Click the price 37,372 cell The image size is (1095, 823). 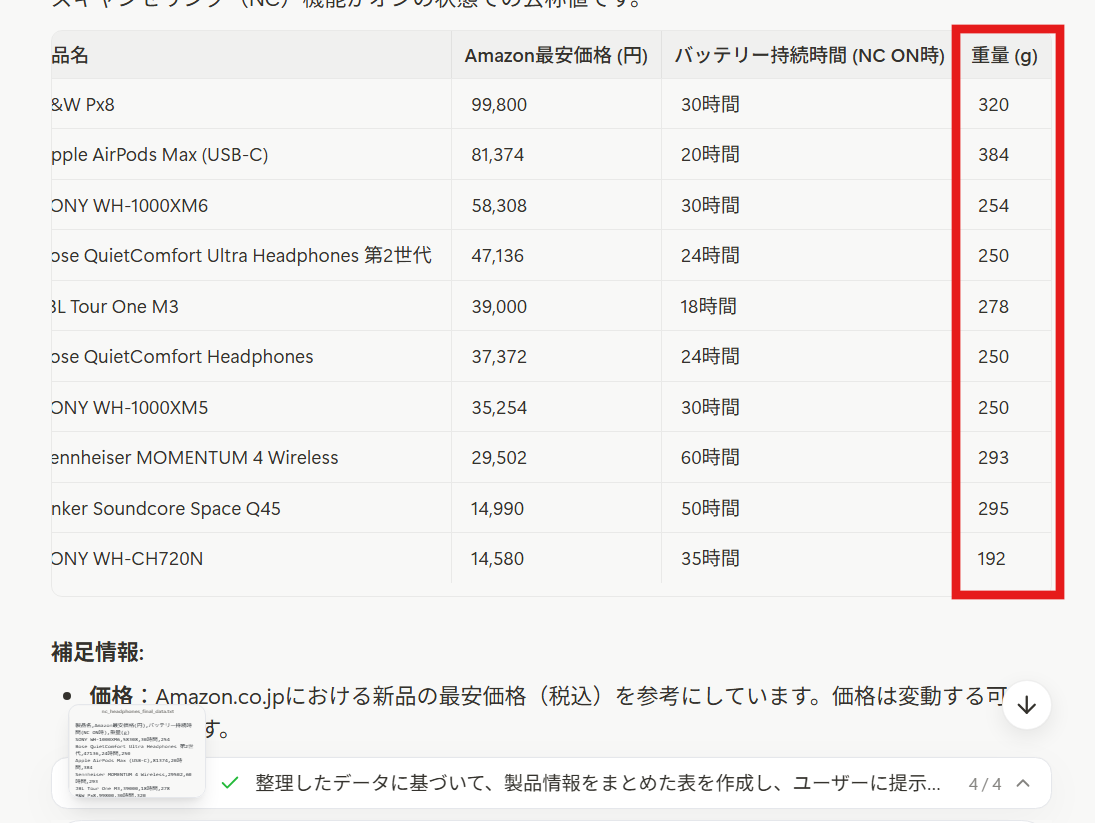[x=499, y=357]
